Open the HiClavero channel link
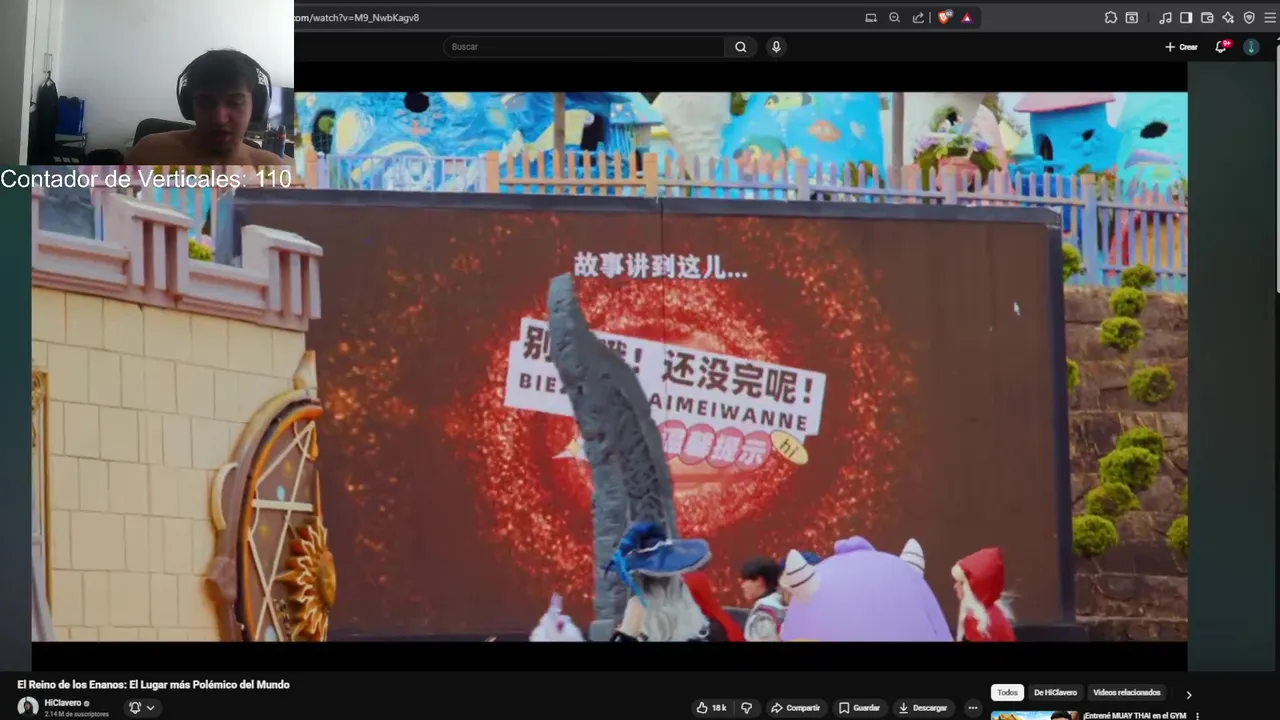Viewport: 1280px width, 720px height. click(63, 703)
